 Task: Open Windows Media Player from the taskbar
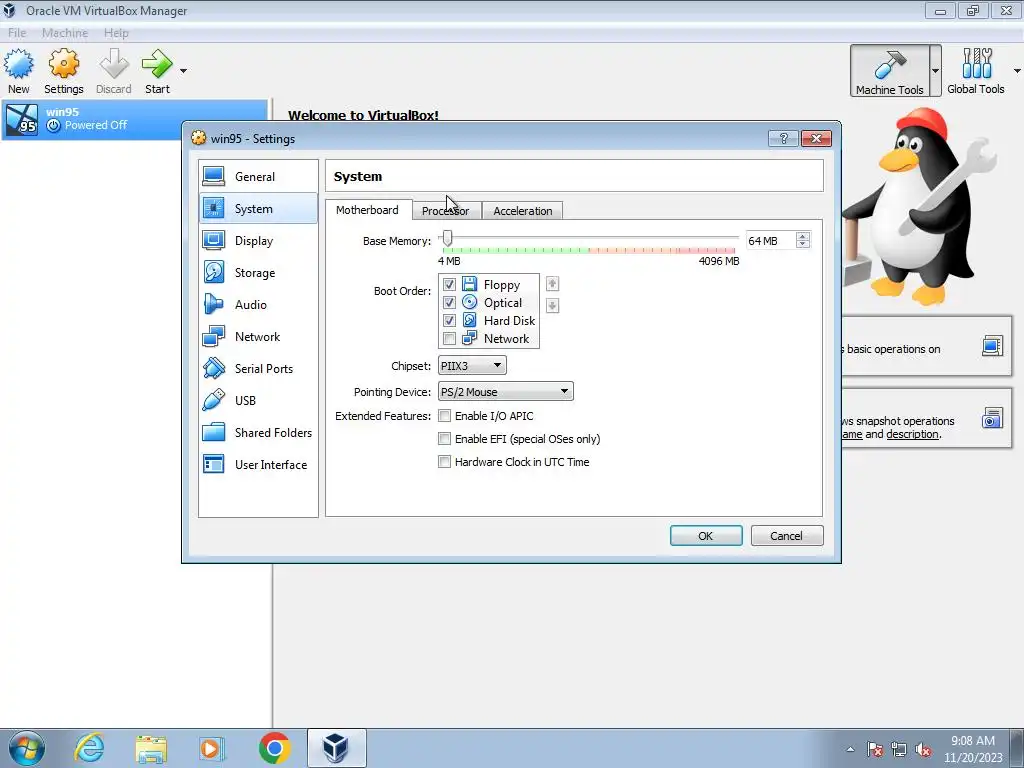[211, 748]
